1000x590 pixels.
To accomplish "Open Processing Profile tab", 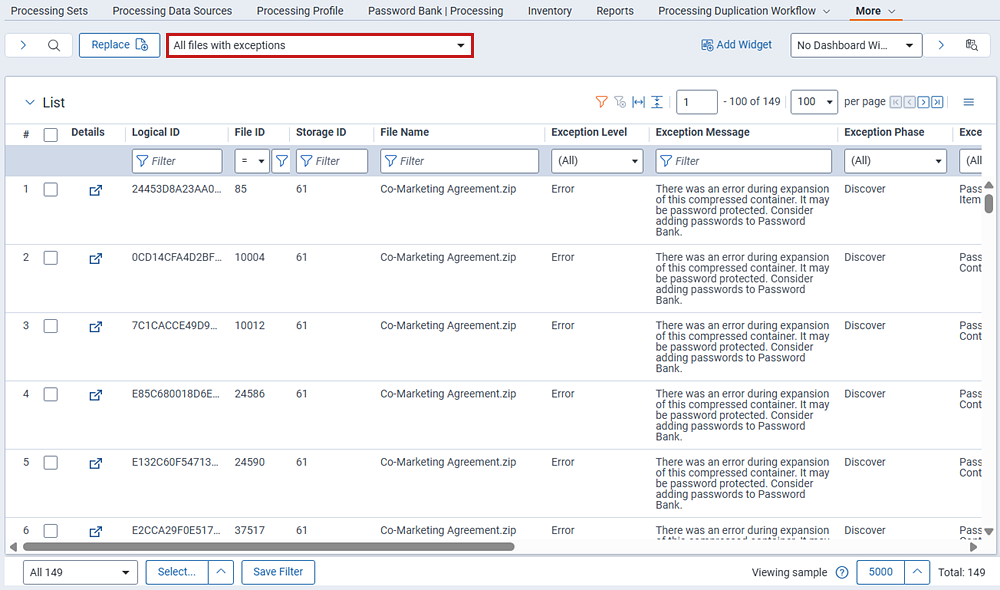I will (x=300, y=11).
